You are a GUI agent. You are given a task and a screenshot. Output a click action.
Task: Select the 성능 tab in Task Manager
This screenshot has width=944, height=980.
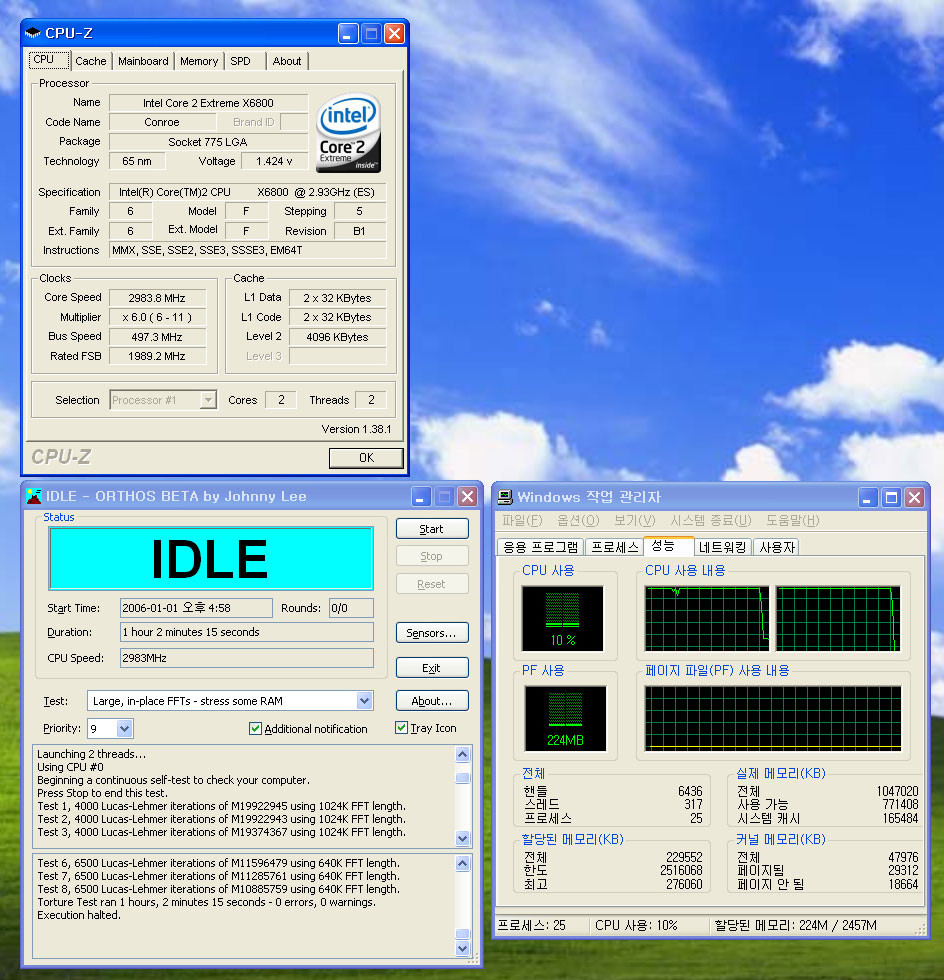pos(668,546)
